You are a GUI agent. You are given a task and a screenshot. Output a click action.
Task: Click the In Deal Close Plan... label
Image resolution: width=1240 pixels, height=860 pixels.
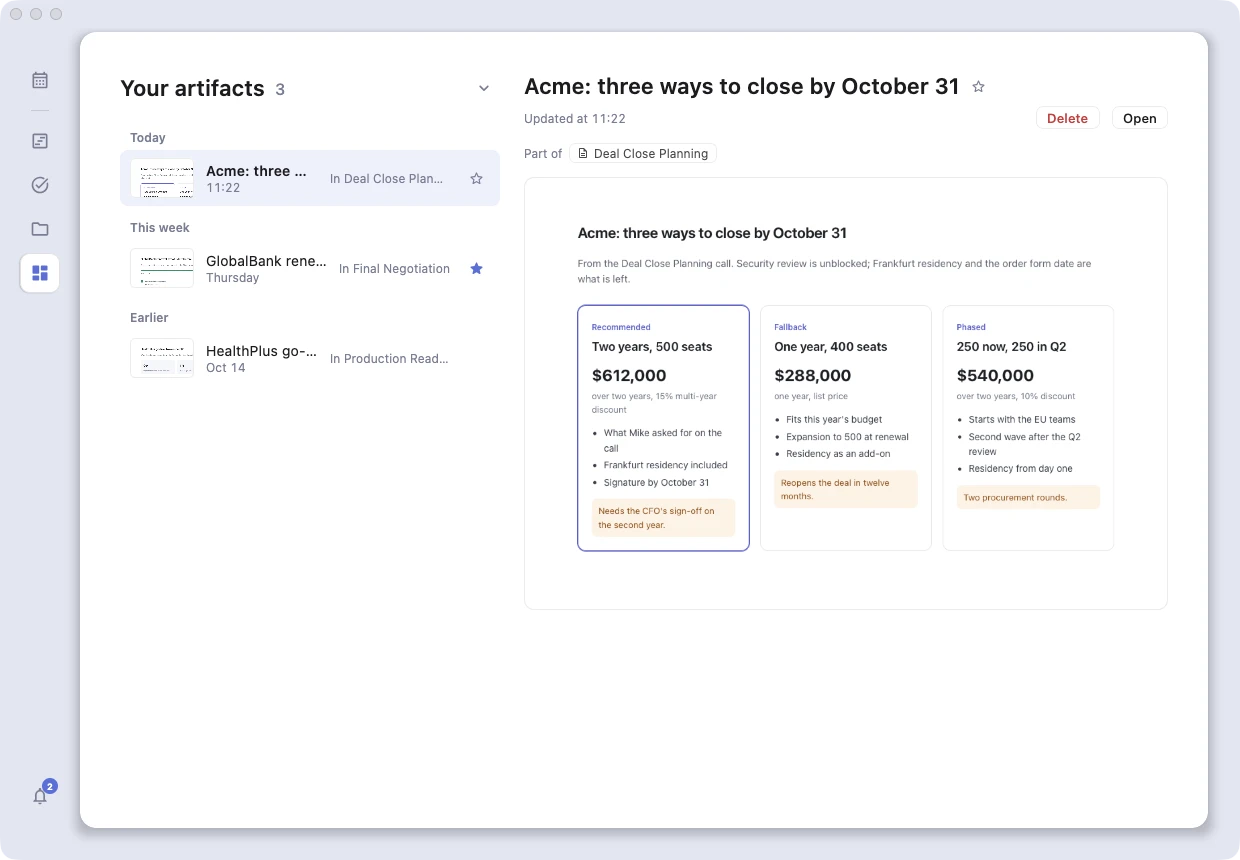click(x=386, y=179)
